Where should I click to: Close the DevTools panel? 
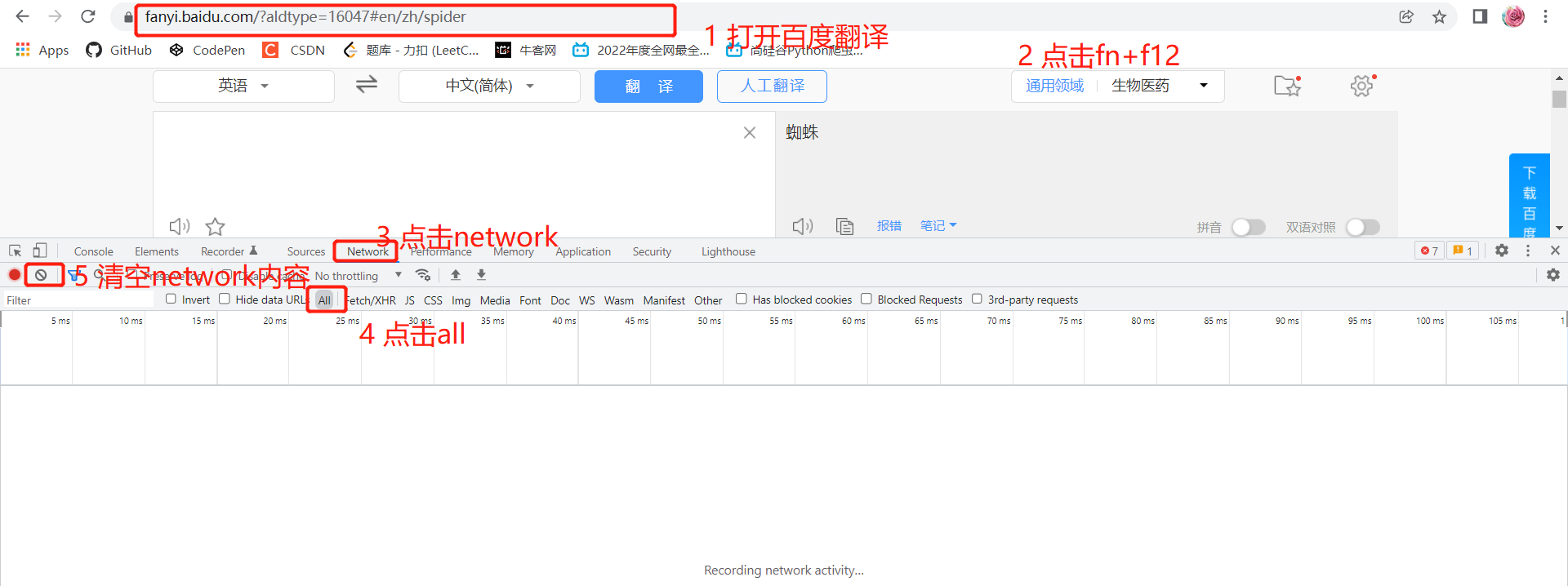click(x=1555, y=251)
